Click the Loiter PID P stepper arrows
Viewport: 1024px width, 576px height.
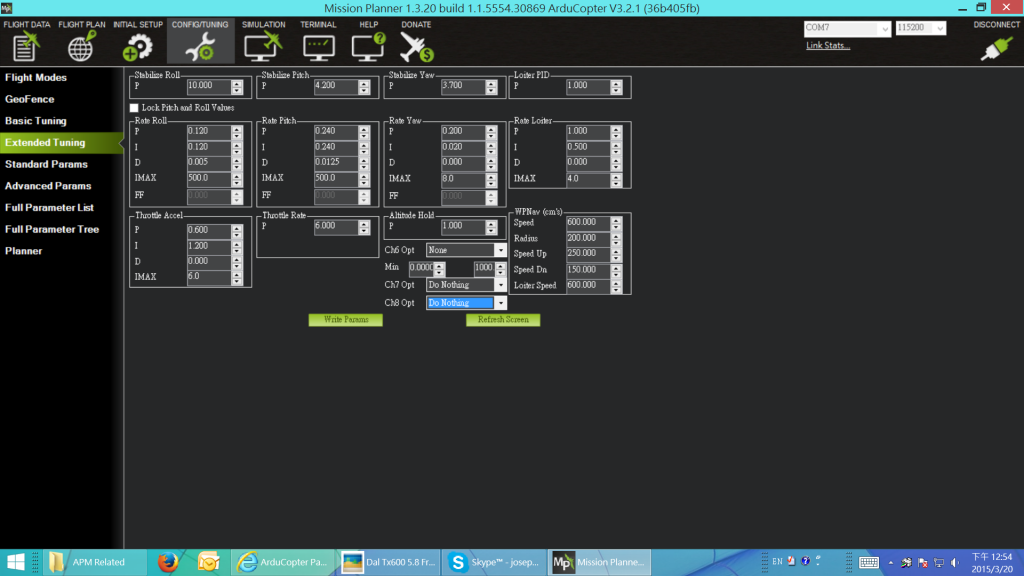pos(616,86)
